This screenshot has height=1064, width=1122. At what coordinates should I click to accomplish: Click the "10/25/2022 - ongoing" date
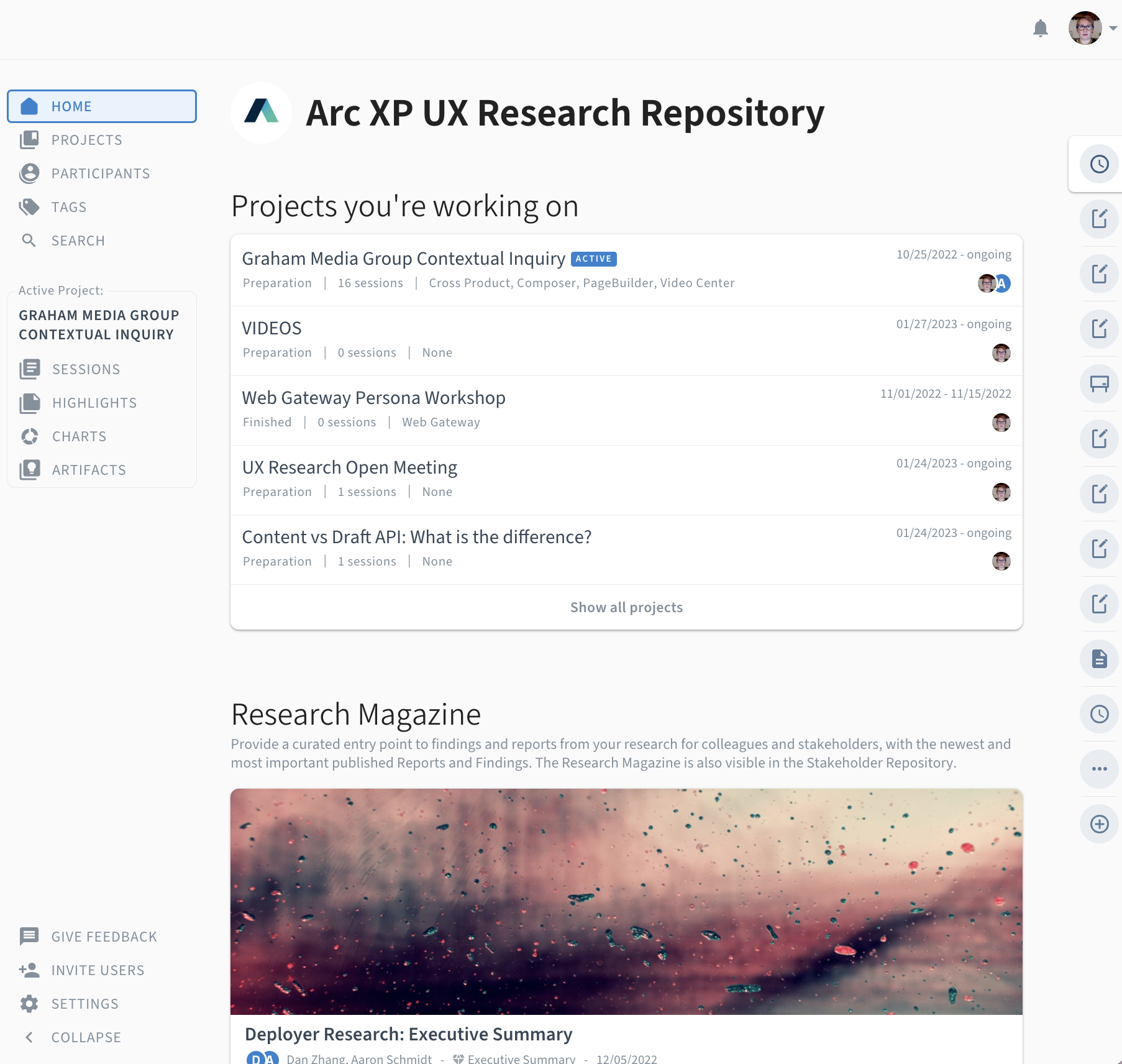pos(954,254)
